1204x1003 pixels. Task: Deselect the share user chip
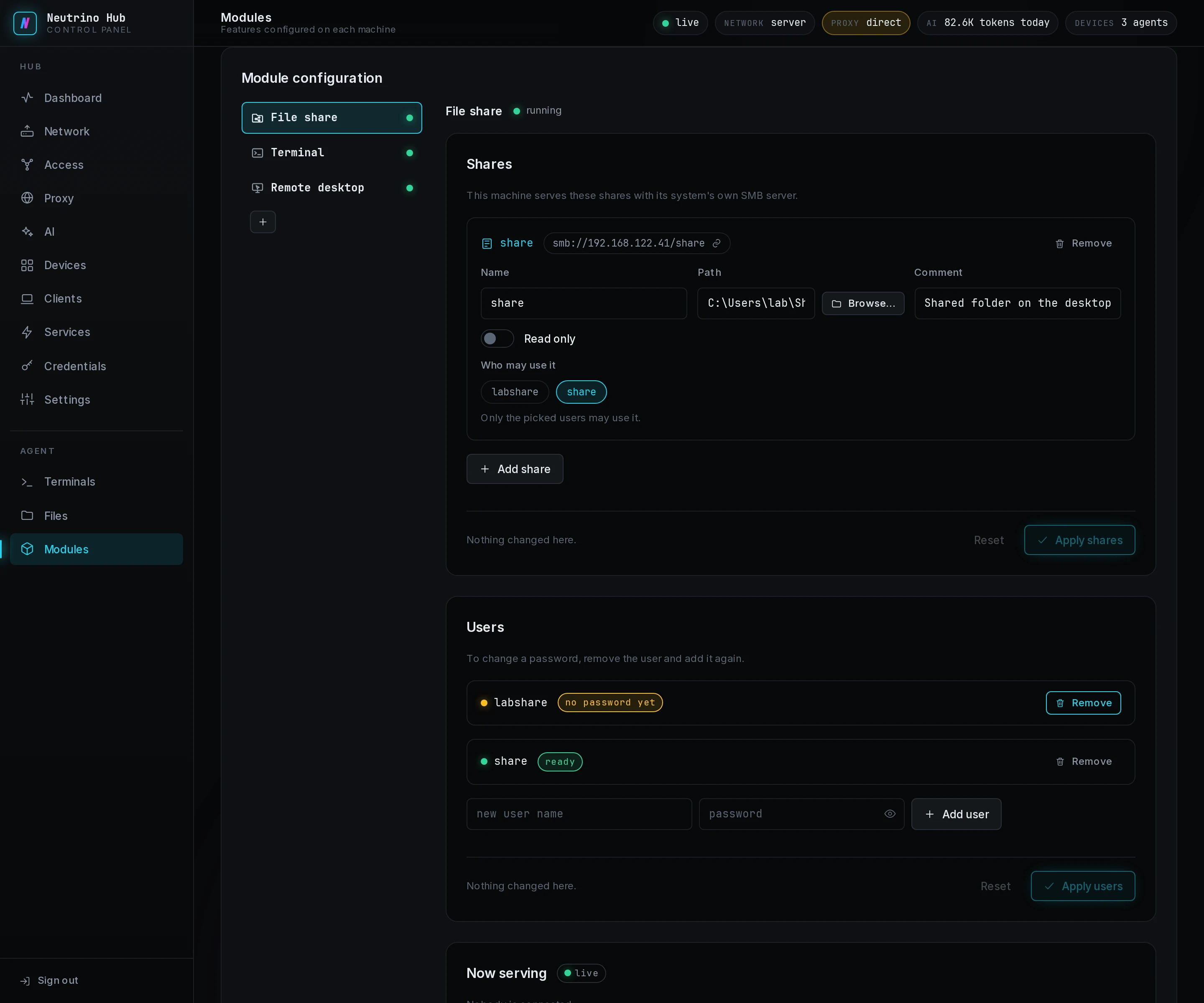(x=582, y=392)
